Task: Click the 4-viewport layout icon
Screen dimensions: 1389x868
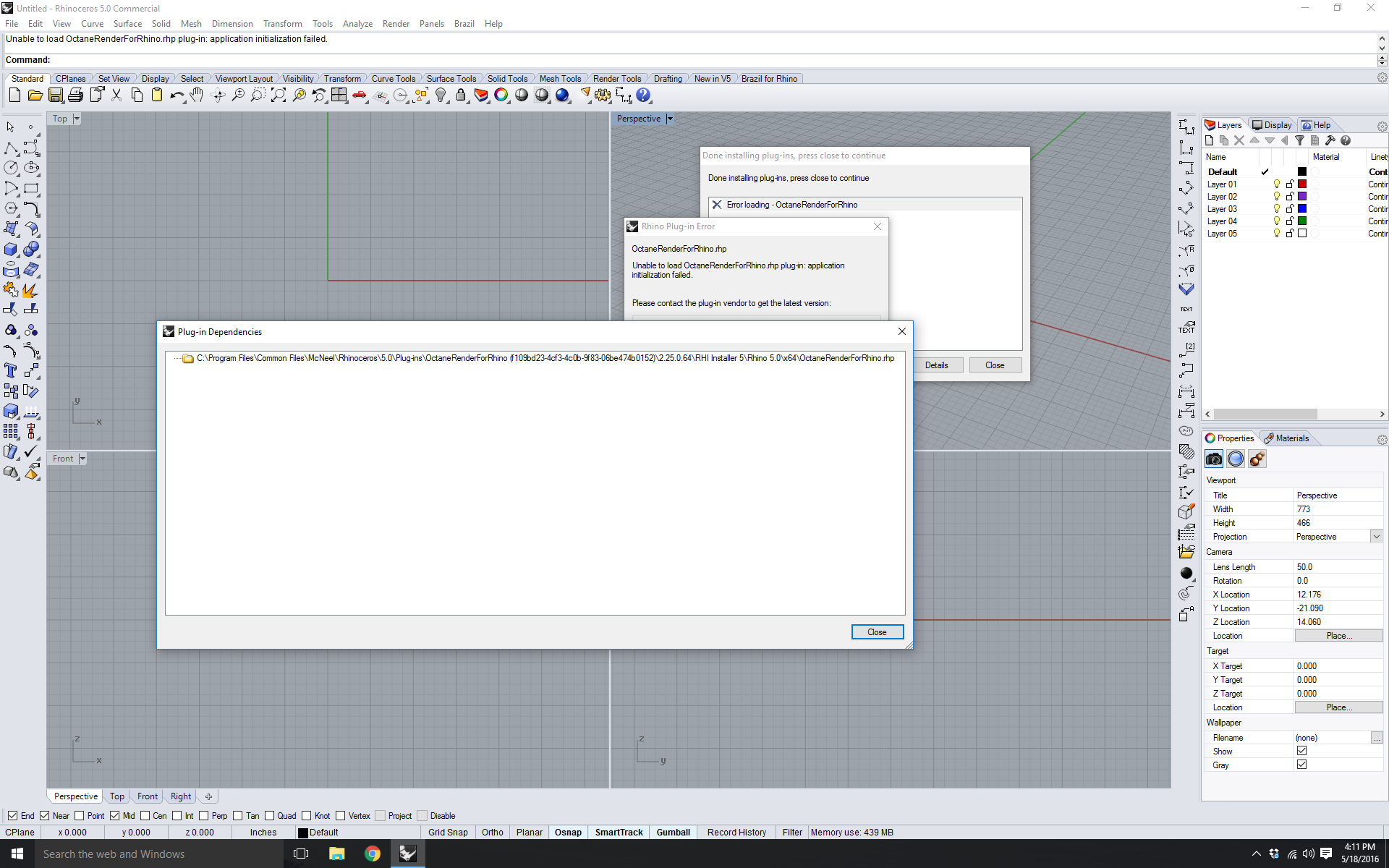Action: coord(339,95)
